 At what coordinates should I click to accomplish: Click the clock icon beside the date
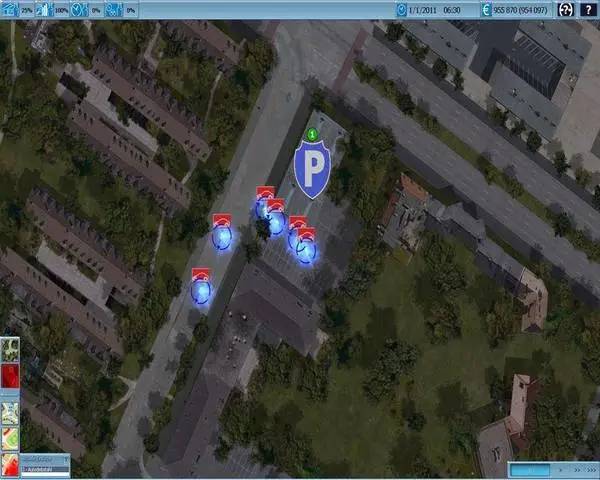tap(400, 8)
